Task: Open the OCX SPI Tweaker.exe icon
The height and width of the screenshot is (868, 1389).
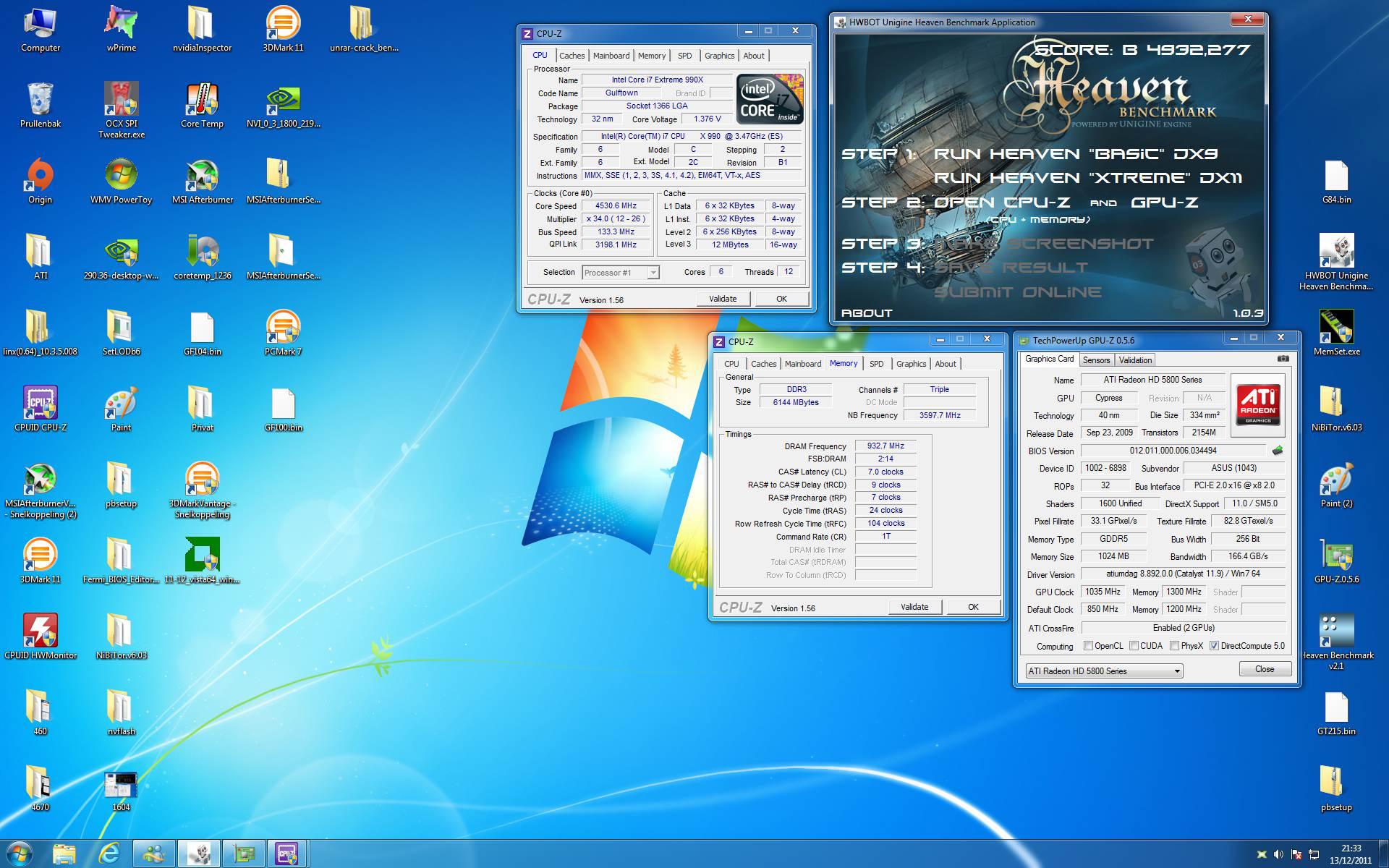Action: (122, 109)
